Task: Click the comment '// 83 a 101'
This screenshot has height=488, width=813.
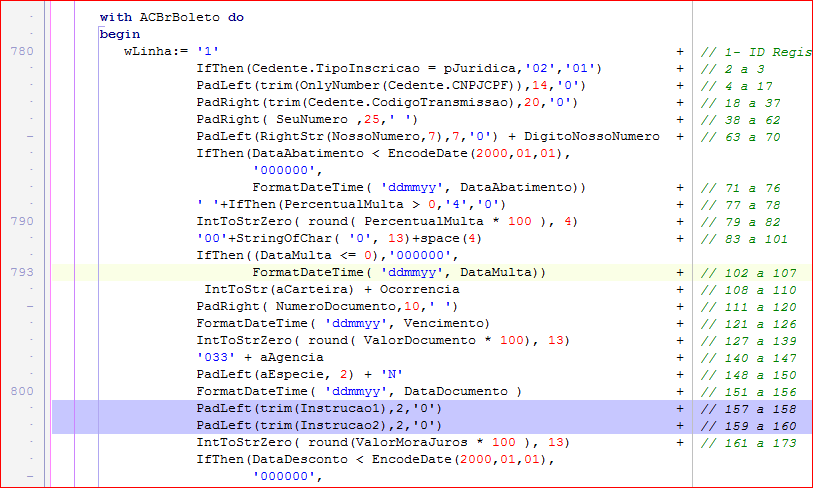Action: pos(744,239)
